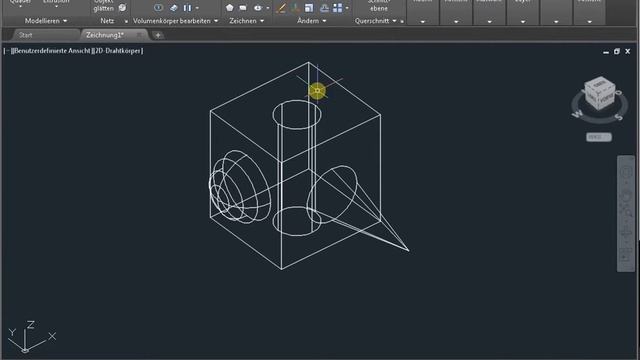Screen dimensions: 640x360
Task: Click the array grid icon in Ändern
Action: [338, 7]
